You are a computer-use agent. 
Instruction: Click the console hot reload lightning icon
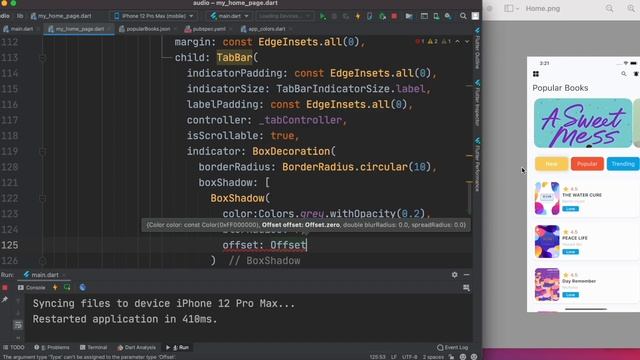(55, 287)
